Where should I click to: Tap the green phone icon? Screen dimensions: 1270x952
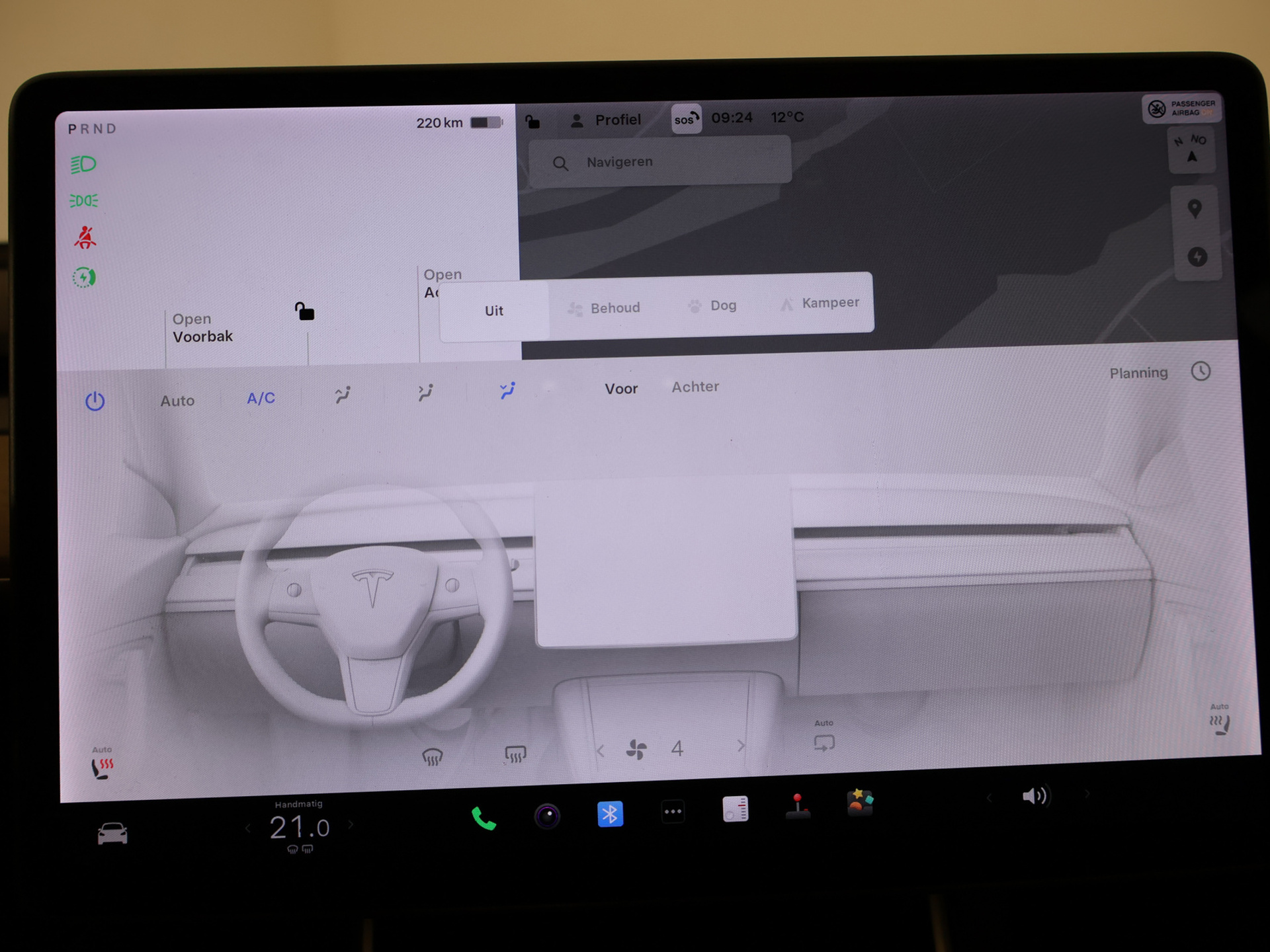(484, 818)
